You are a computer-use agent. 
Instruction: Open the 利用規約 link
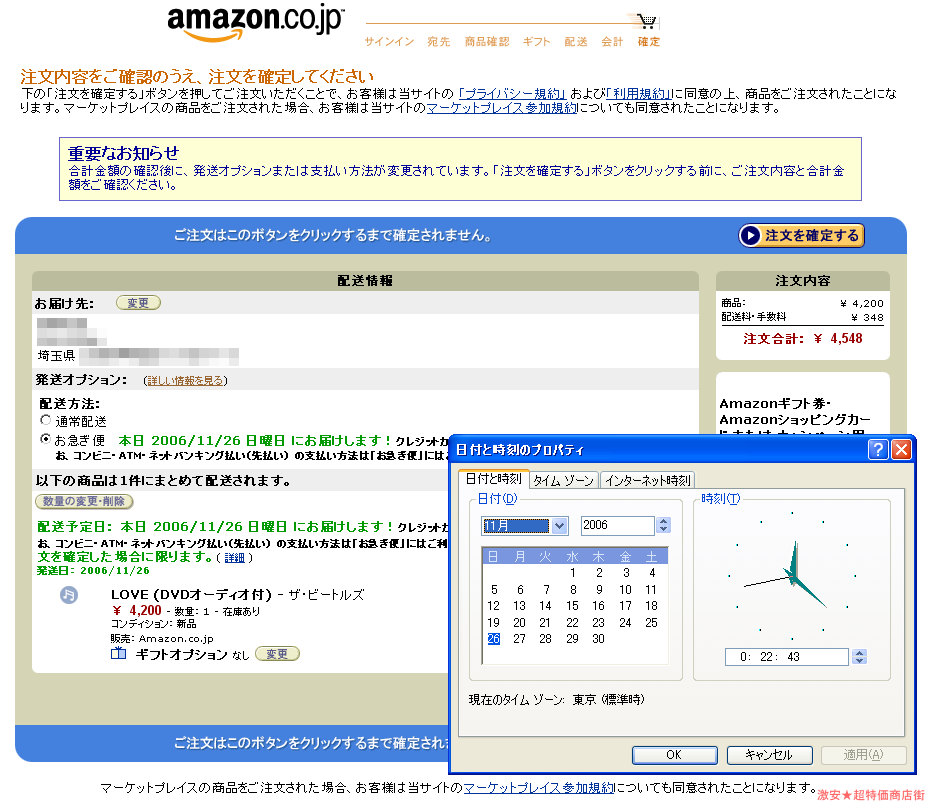[x=639, y=94]
